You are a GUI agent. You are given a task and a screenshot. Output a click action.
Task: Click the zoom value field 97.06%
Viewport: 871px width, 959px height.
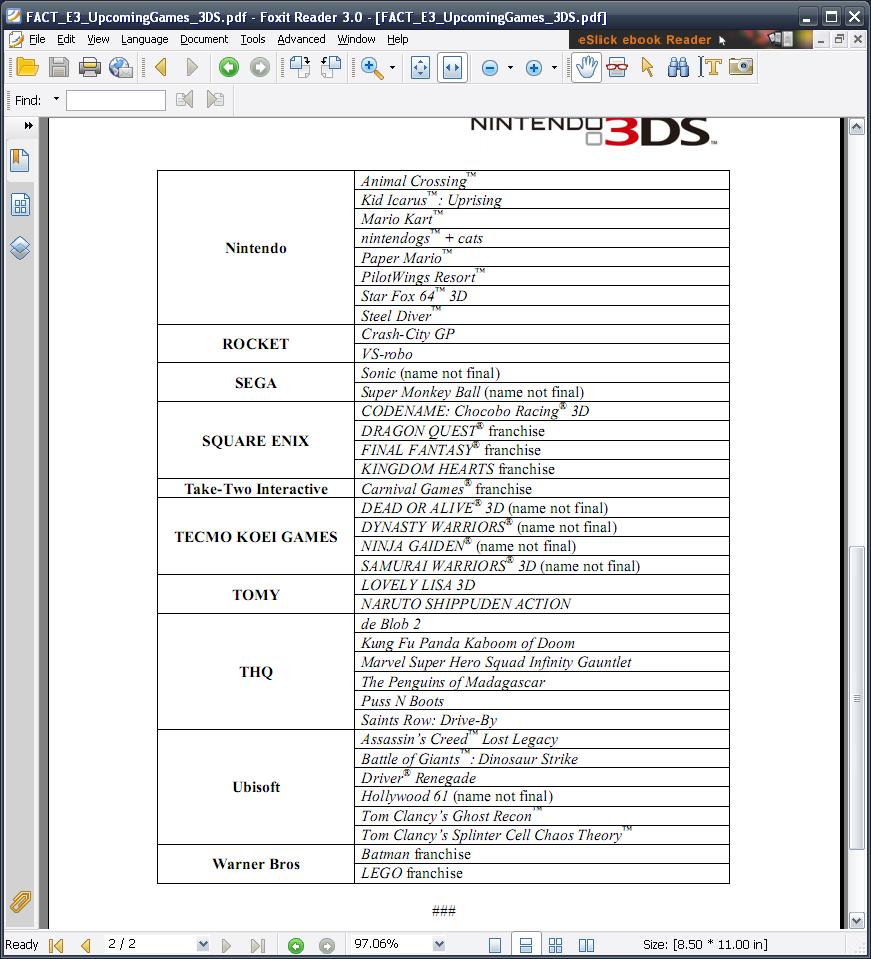[x=390, y=944]
